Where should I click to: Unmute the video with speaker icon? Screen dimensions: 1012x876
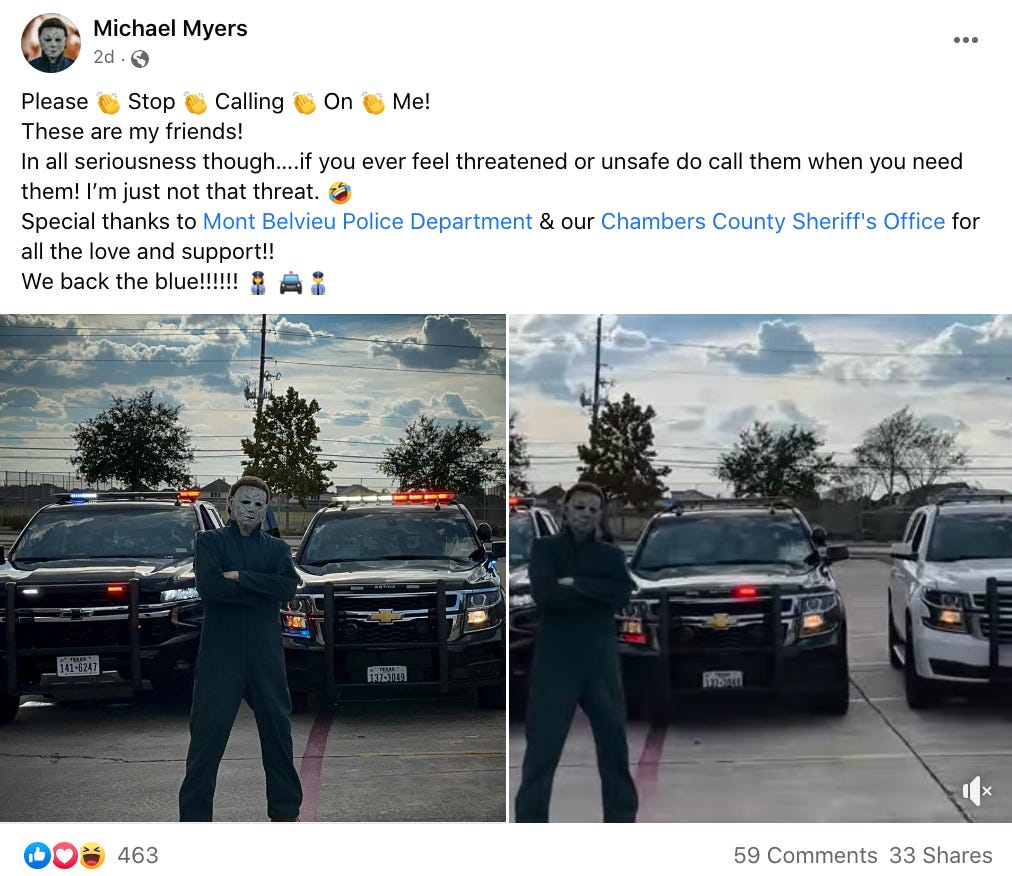point(977,790)
